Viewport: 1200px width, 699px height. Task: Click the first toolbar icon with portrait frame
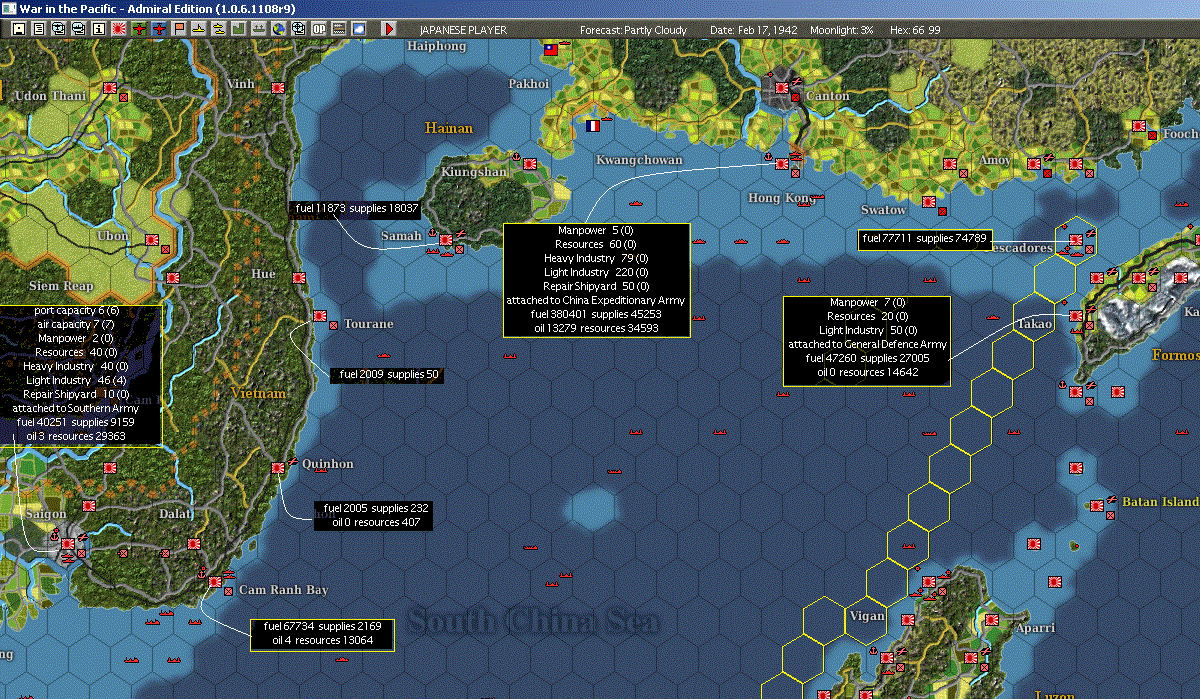pyautogui.click(x=19, y=29)
